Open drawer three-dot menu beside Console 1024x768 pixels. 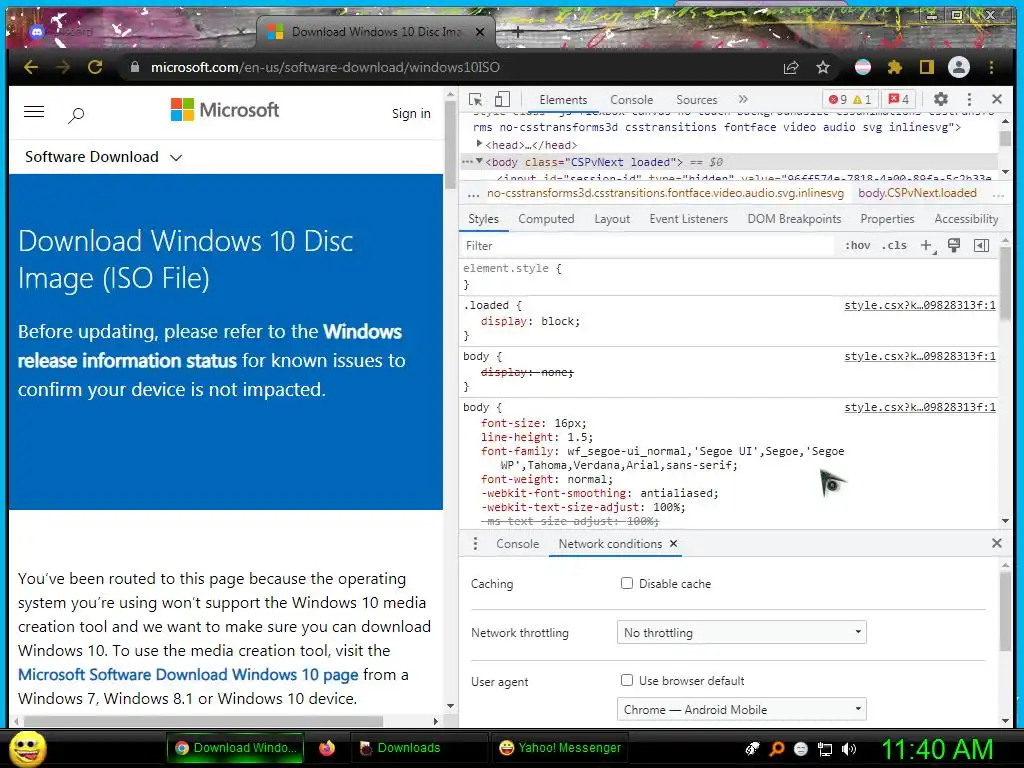475,544
